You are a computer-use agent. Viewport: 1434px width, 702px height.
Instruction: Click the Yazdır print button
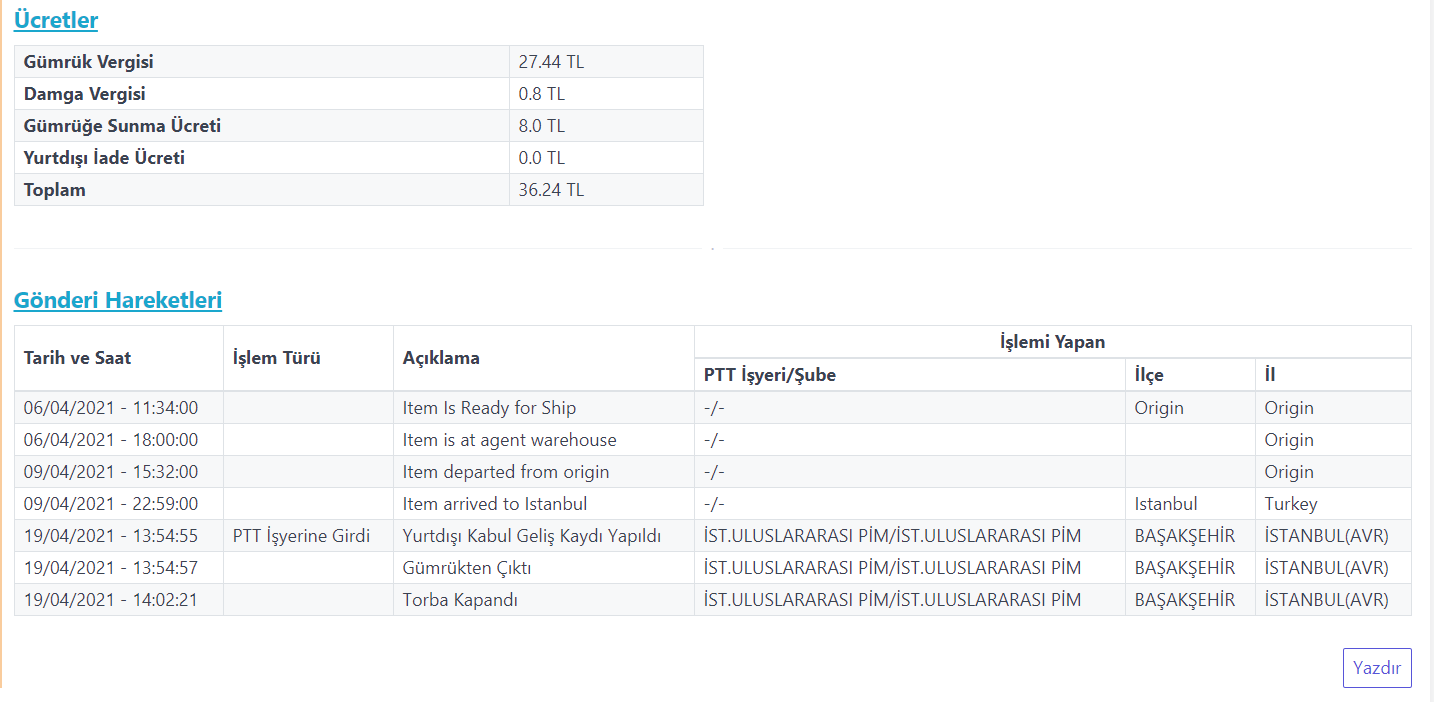click(1376, 668)
